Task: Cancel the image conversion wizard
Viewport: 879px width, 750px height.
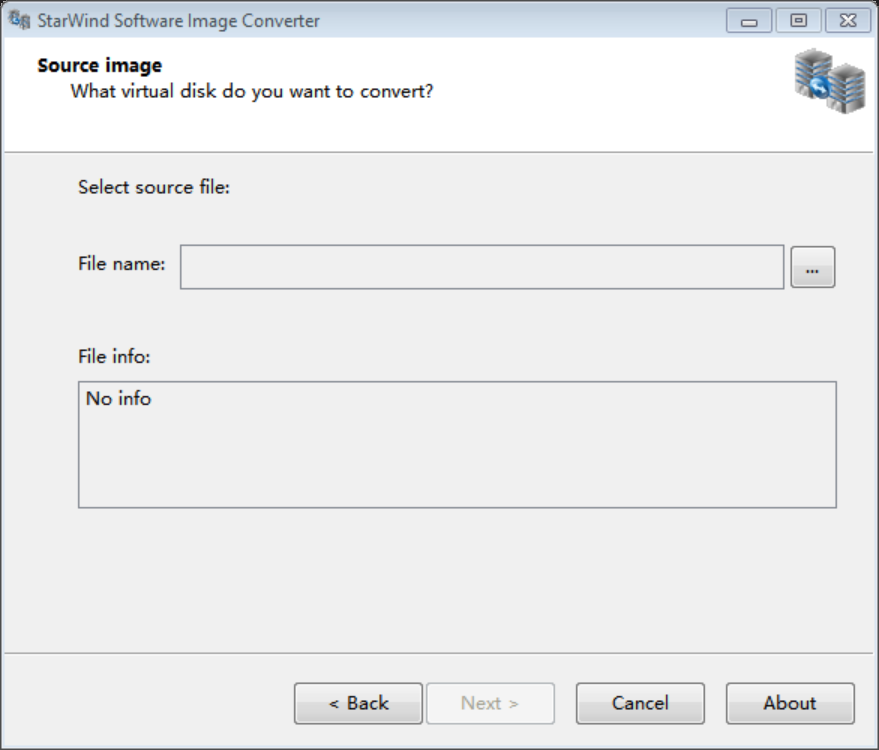Action: click(640, 703)
